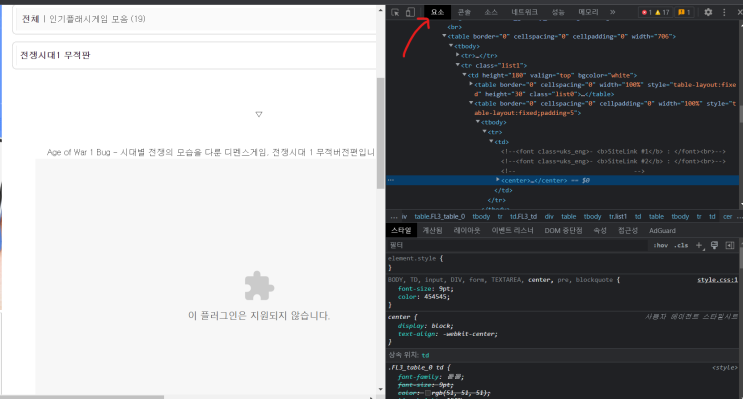Click the filter input in Styles pane
Viewport: 743px width, 399px height.
click(x=517, y=245)
